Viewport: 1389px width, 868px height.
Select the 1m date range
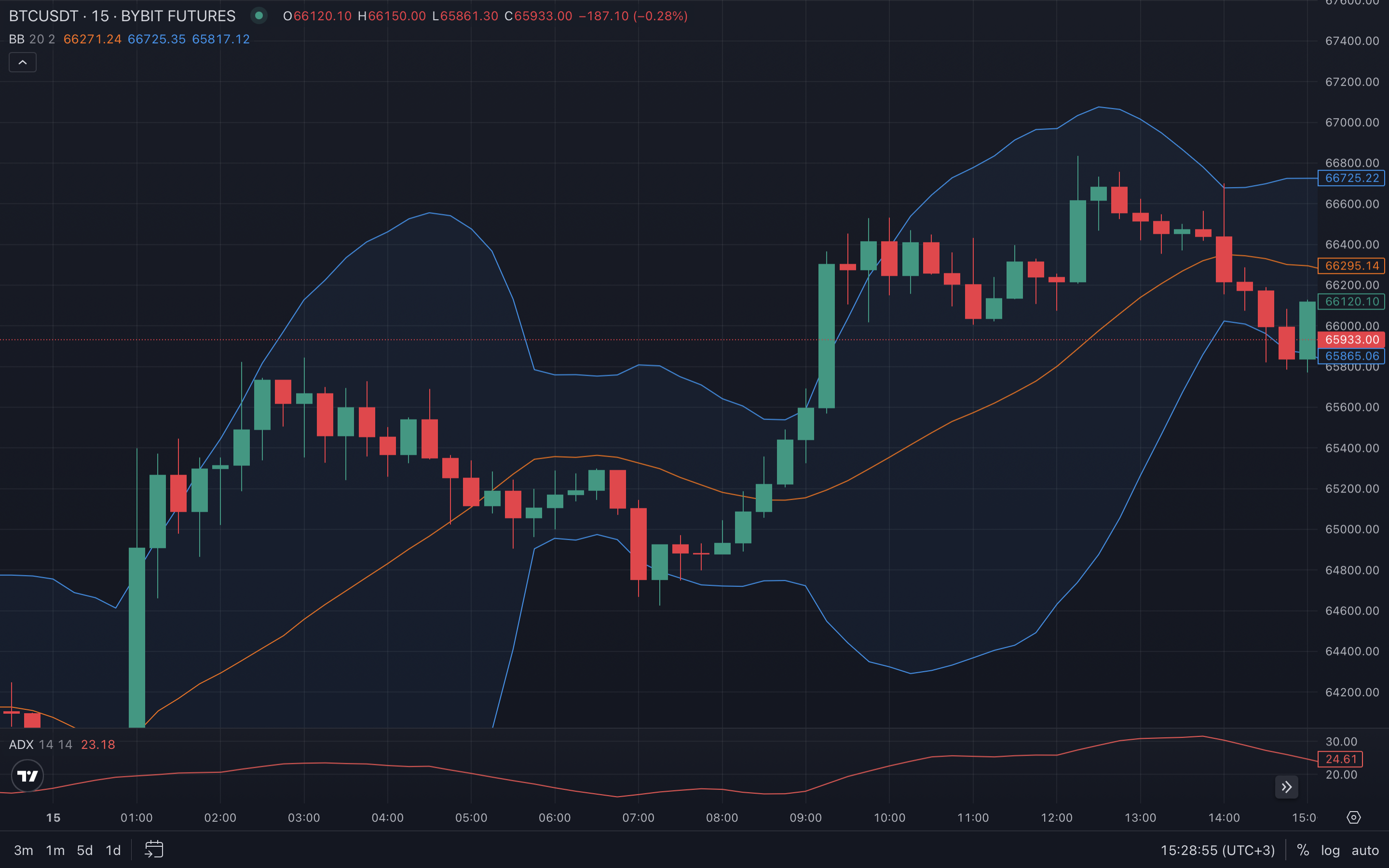(x=55, y=850)
